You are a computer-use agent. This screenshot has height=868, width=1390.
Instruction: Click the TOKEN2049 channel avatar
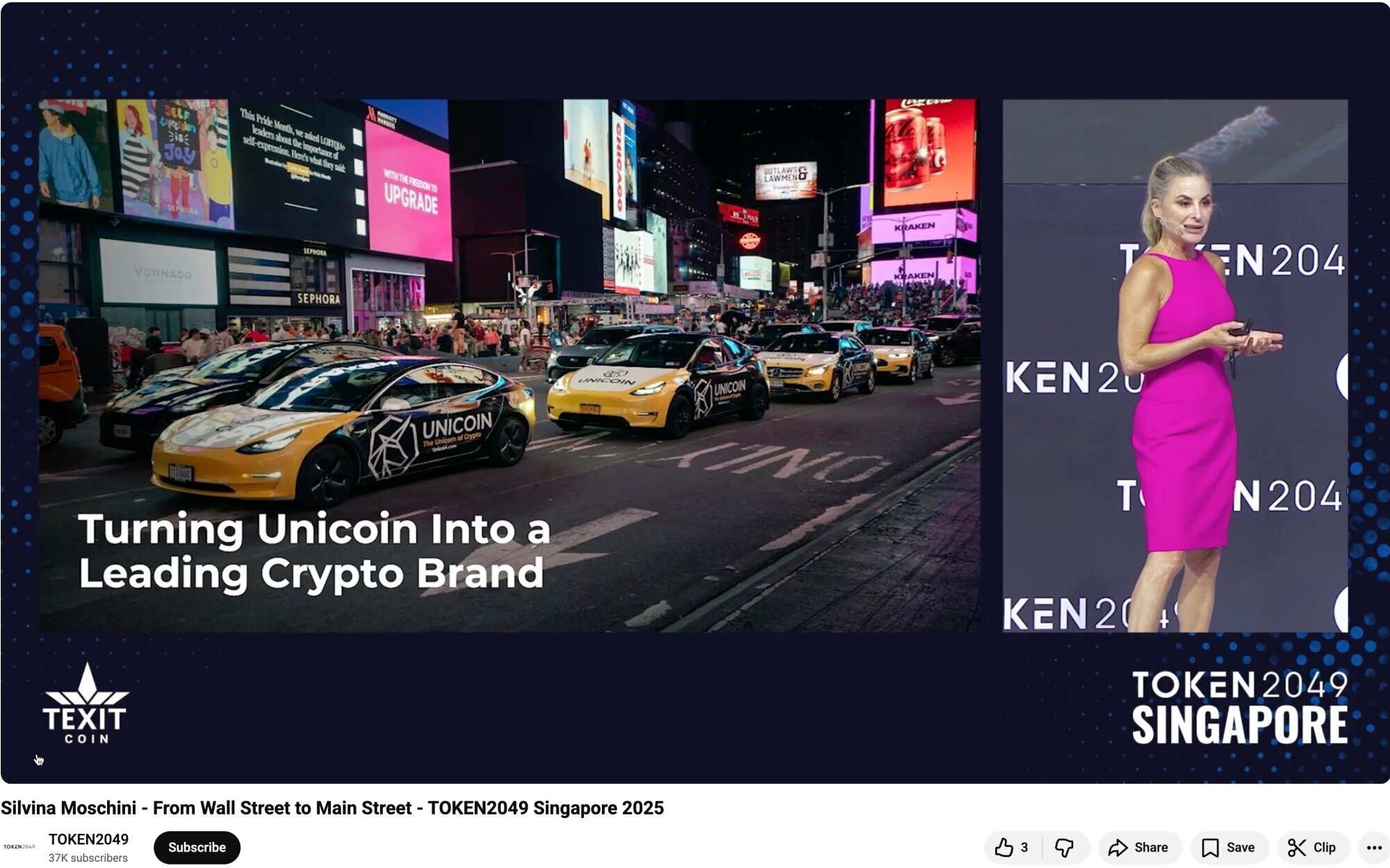pos(19,846)
